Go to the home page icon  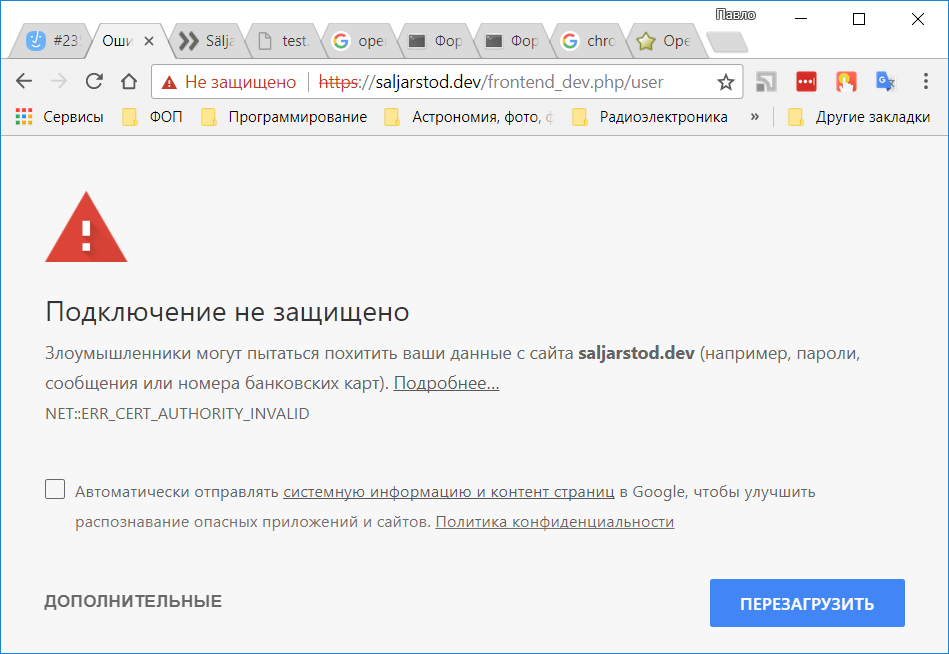click(x=128, y=82)
